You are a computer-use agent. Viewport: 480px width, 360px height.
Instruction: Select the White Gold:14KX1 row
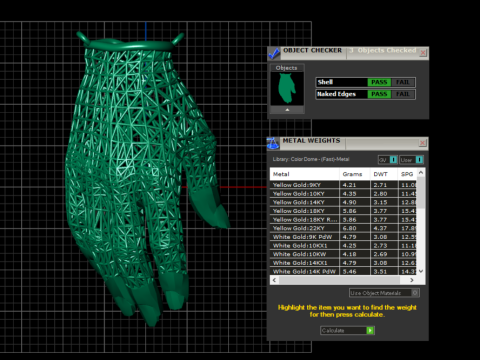pyautogui.click(x=343, y=263)
